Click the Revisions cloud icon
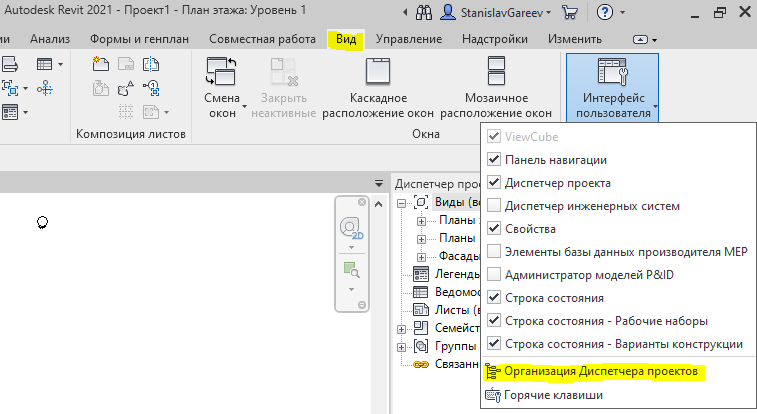The image size is (757, 414). (x=126, y=88)
